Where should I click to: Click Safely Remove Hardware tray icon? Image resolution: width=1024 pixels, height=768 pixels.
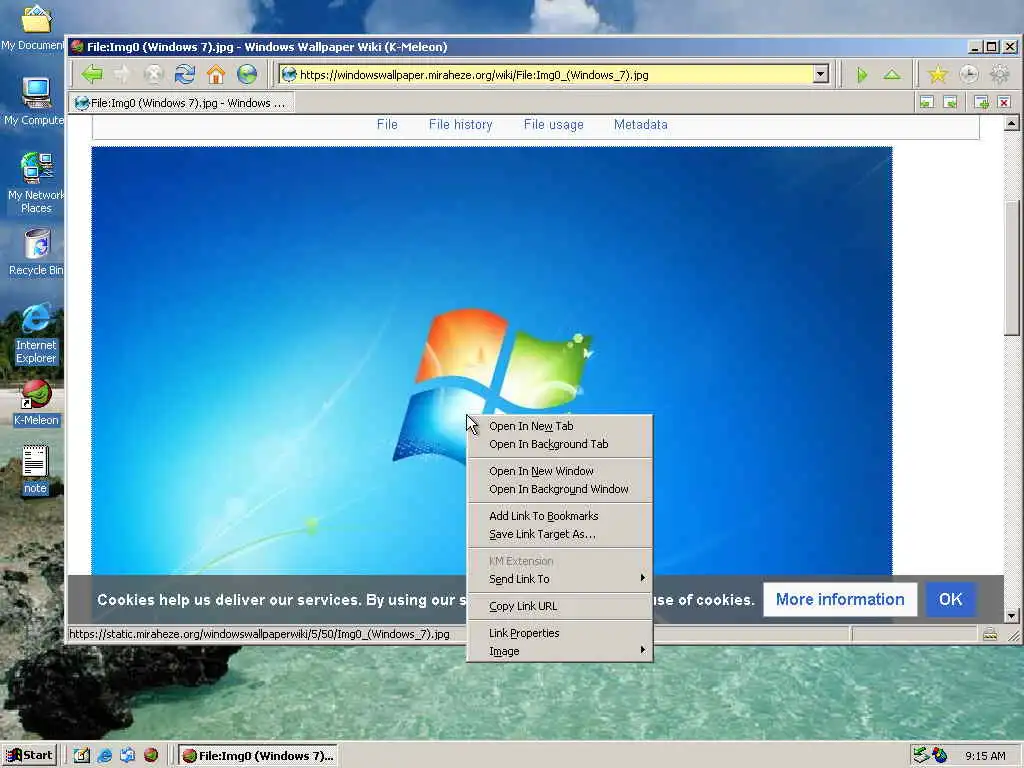pyautogui.click(x=921, y=755)
